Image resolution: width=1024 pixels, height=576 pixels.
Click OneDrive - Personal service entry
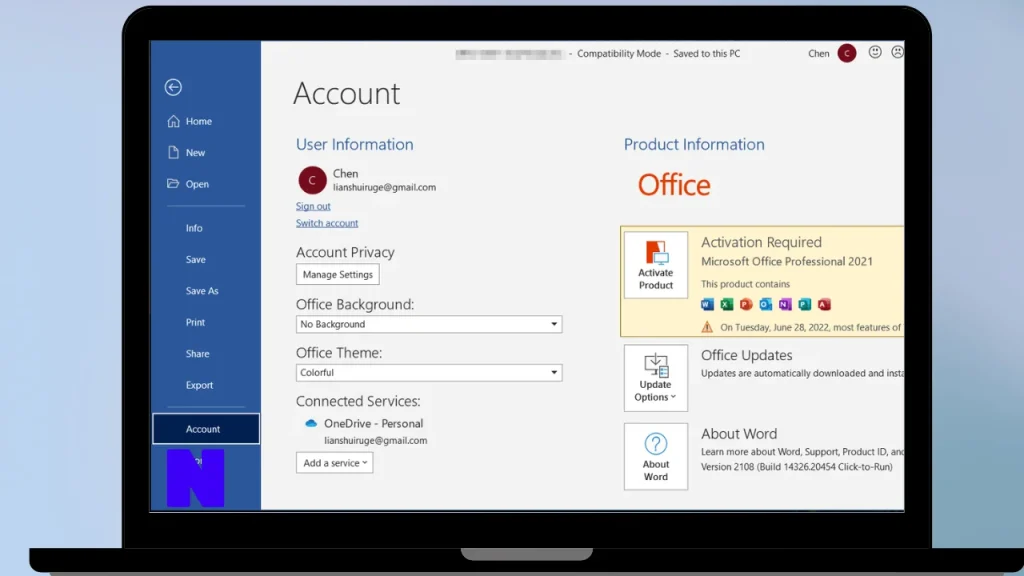(374, 424)
